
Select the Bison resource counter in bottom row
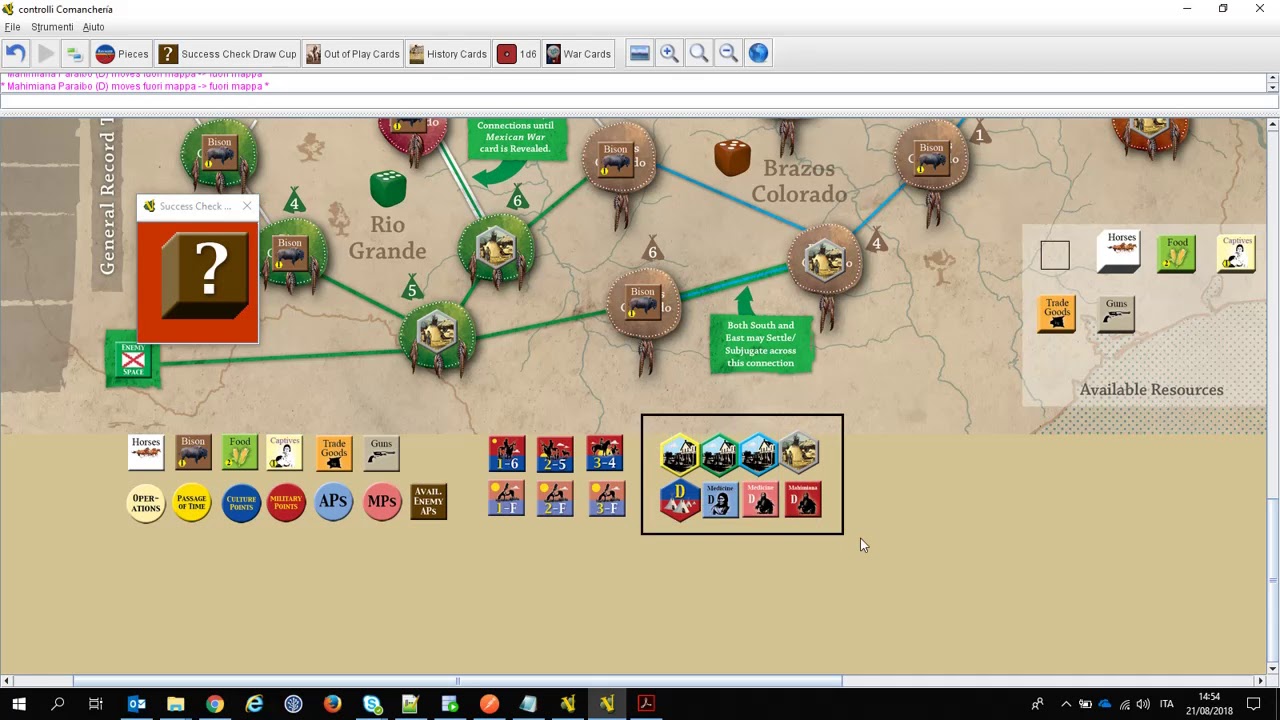pyautogui.click(x=193, y=452)
